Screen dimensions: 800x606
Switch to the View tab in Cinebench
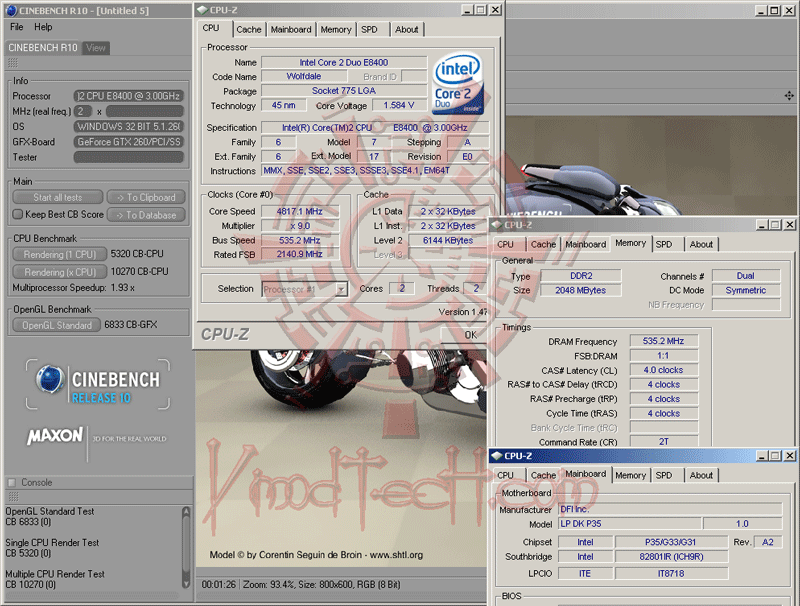95,48
